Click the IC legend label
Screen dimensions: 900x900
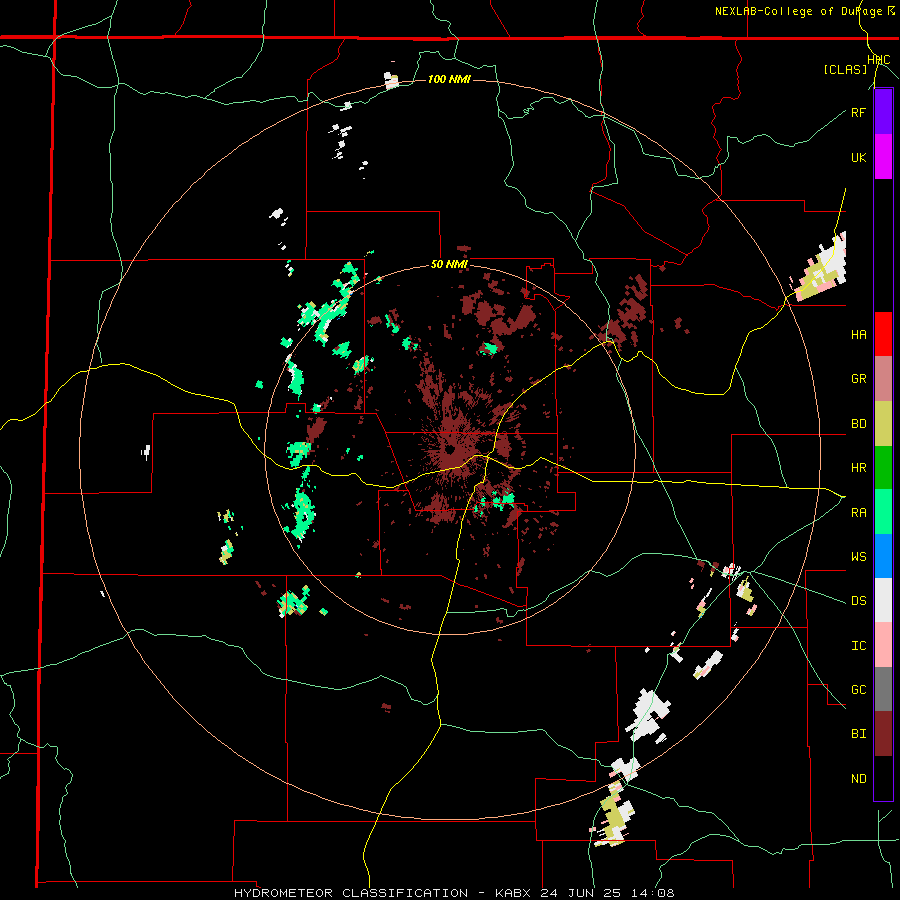tap(858, 645)
